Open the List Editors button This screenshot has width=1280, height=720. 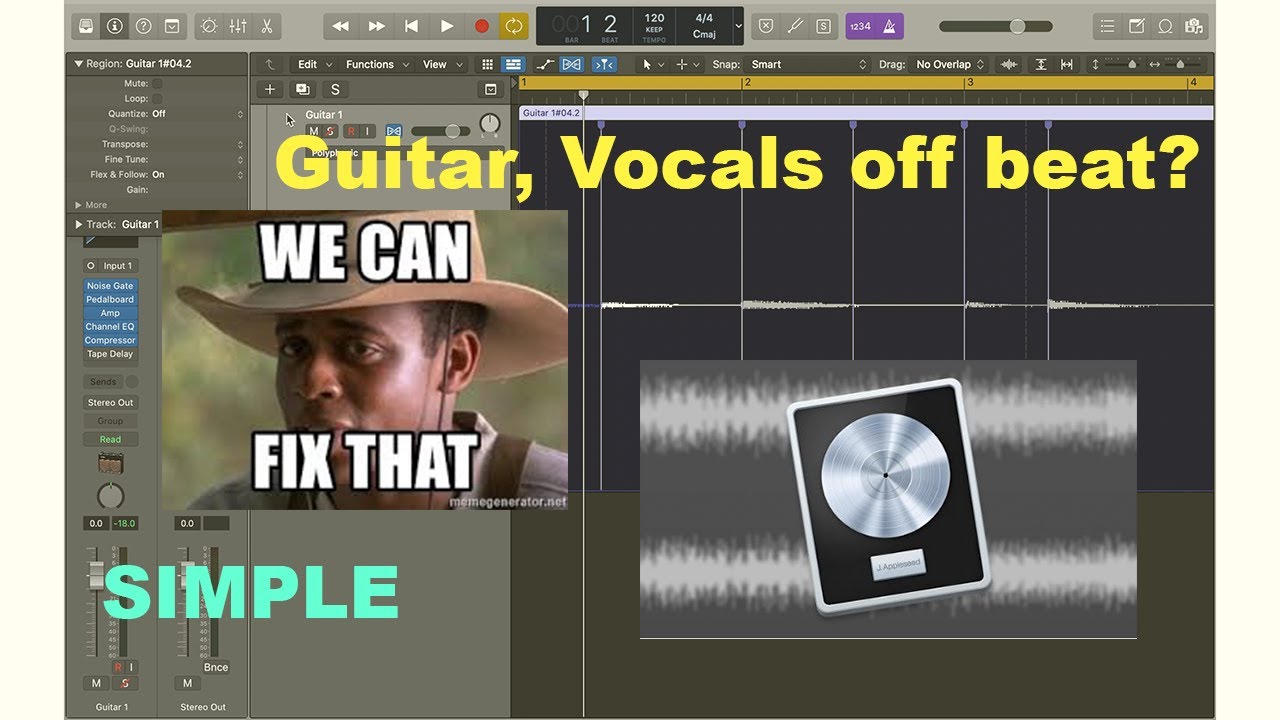coord(1107,26)
